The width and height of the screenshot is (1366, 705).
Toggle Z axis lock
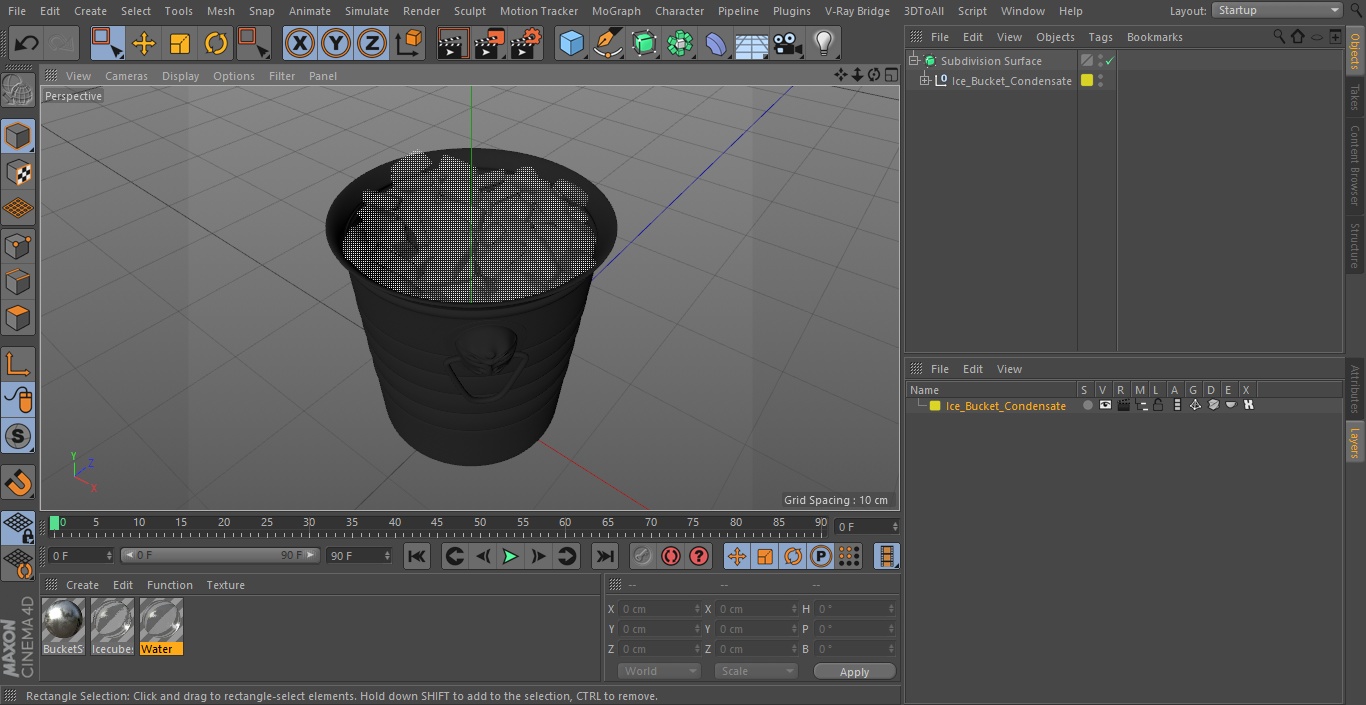coord(372,43)
